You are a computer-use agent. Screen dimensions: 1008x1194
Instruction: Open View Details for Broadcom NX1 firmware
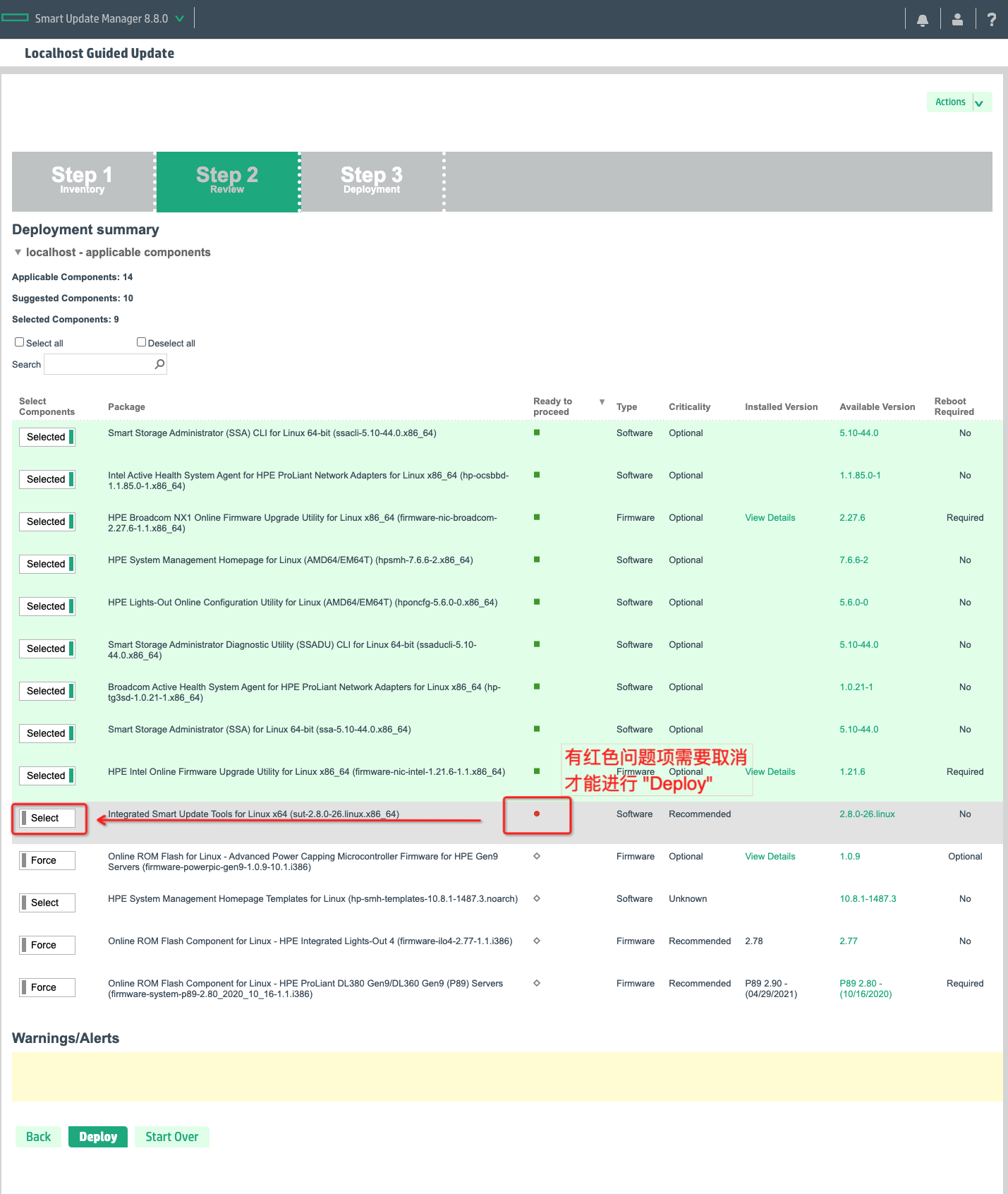(770, 518)
